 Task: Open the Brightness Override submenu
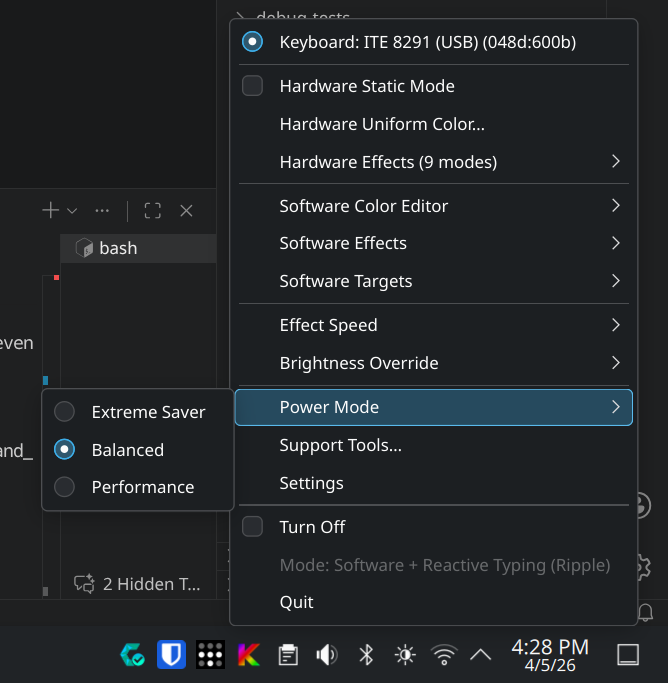(434, 363)
